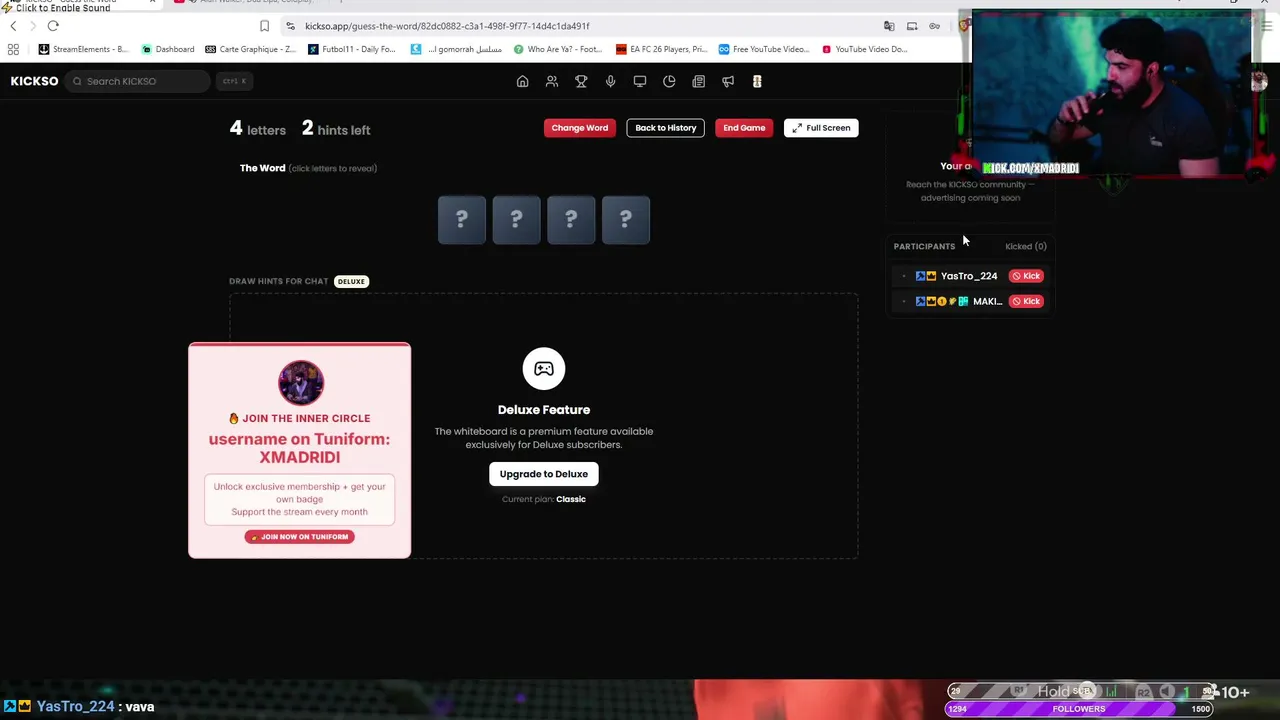Click the YasTro_224 participant name

(x=969, y=276)
